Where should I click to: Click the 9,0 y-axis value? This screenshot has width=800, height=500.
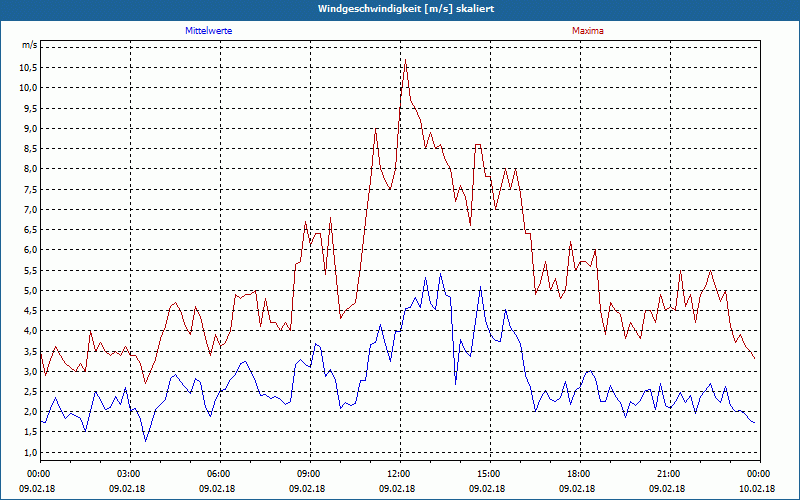click(x=30, y=129)
